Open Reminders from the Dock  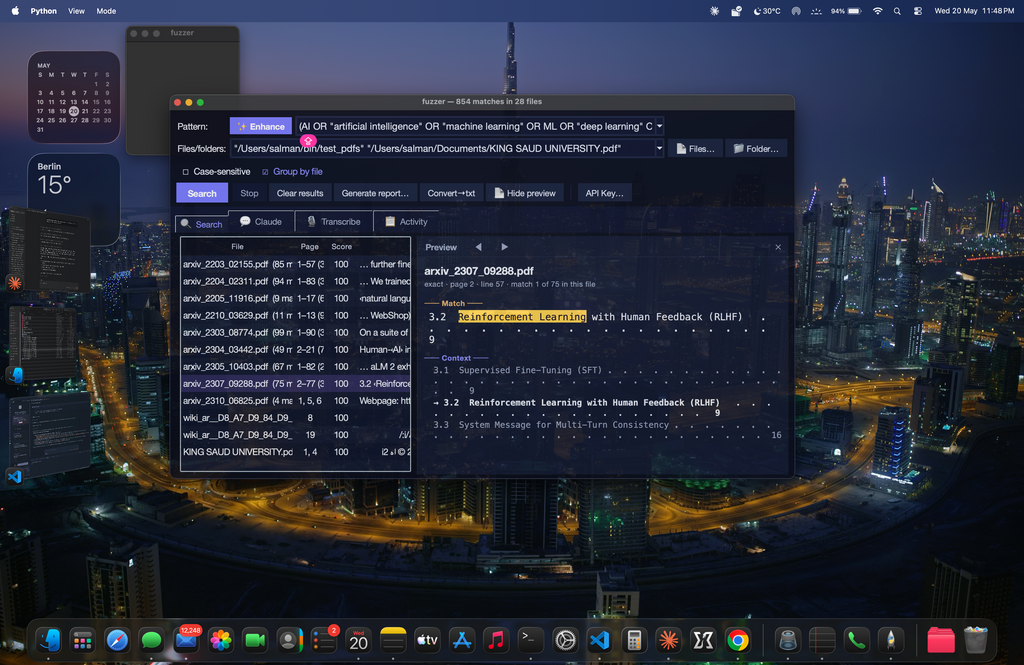coord(324,640)
